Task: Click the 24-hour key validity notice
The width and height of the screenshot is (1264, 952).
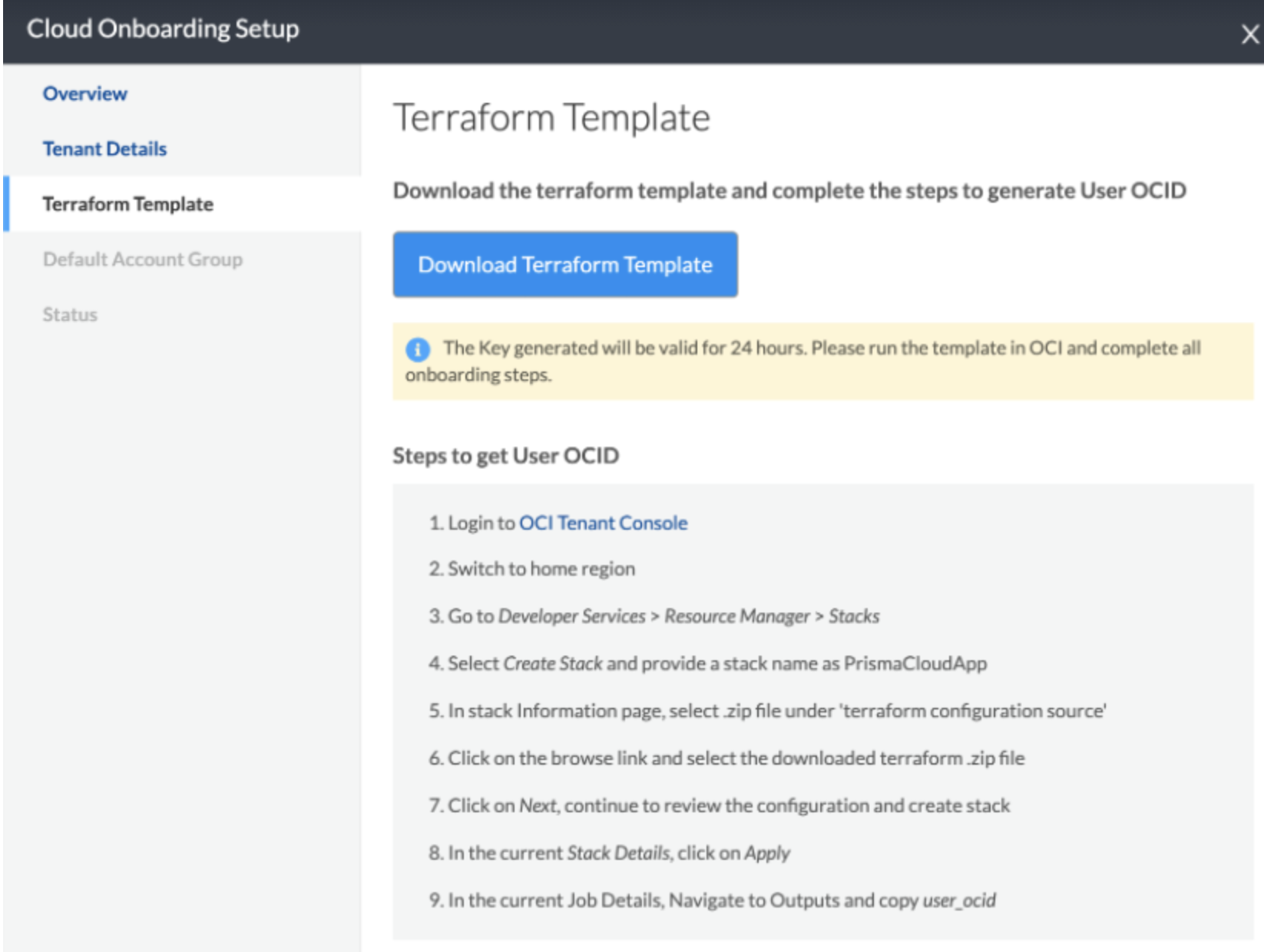Action: click(x=822, y=361)
